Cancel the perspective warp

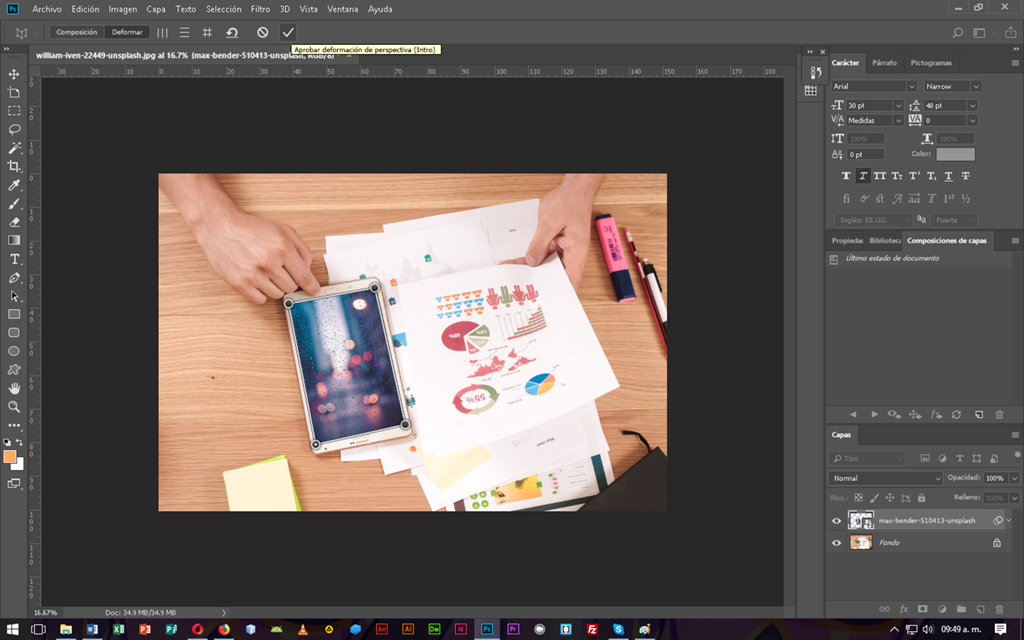(x=263, y=32)
